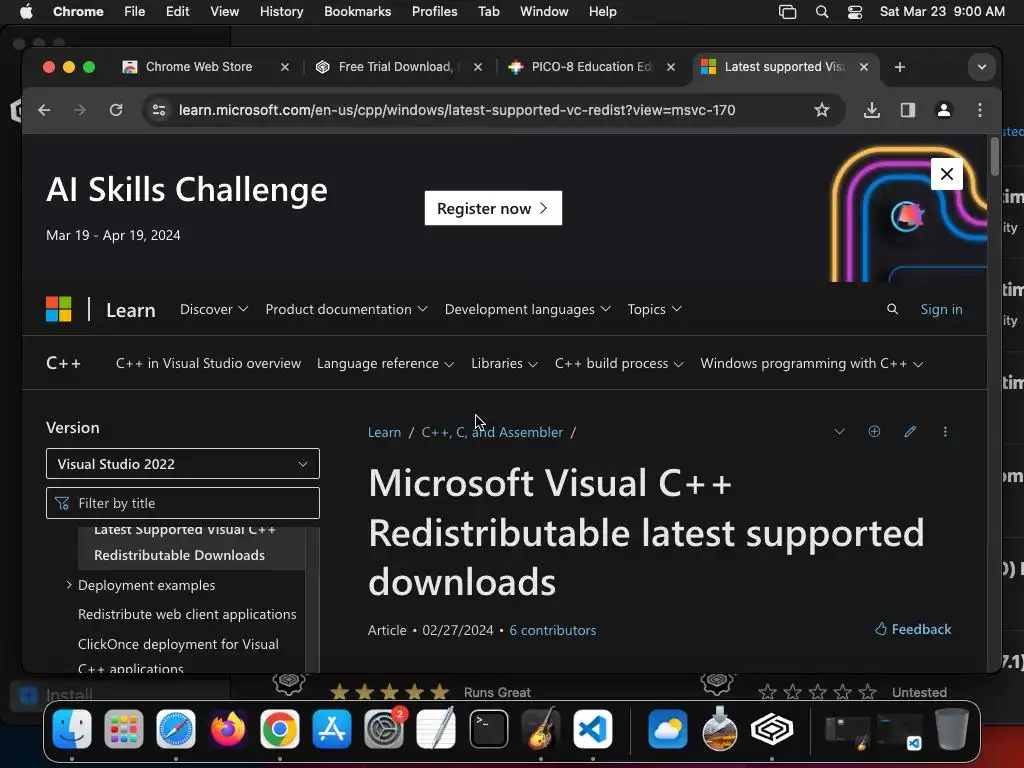This screenshot has width=1024, height=768.
Task: Open the Learn home link
Action: coord(131,310)
